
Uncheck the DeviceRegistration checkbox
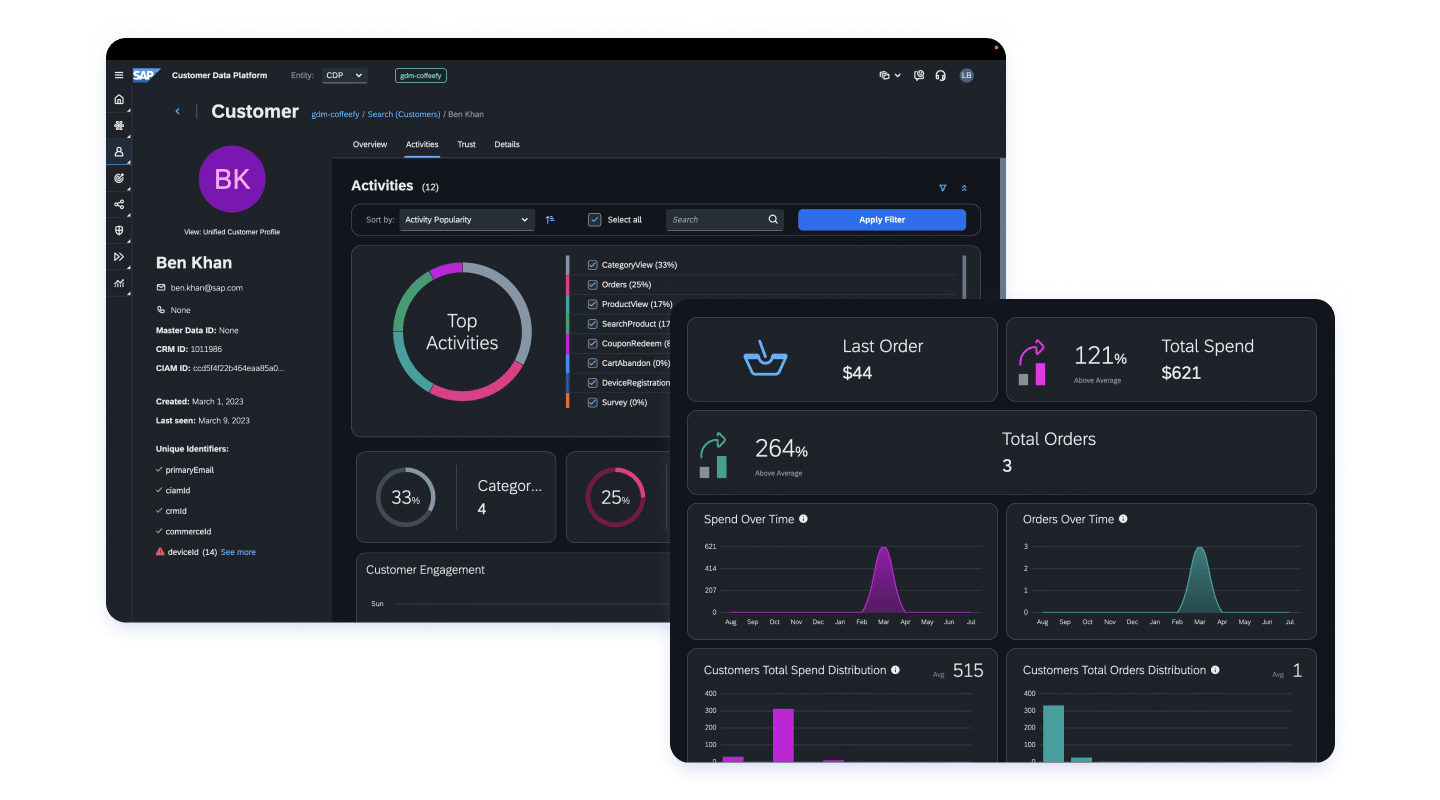592,383
